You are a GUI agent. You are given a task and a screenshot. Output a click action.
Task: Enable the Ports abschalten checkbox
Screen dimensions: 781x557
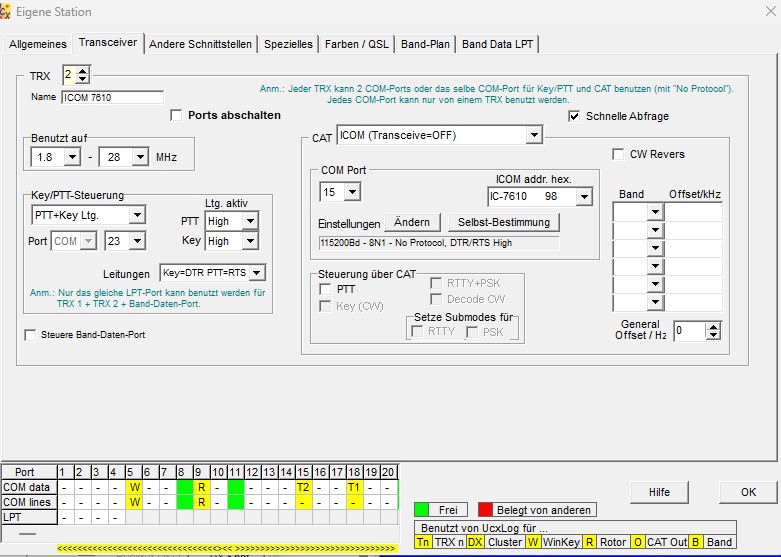coord(177,115)
